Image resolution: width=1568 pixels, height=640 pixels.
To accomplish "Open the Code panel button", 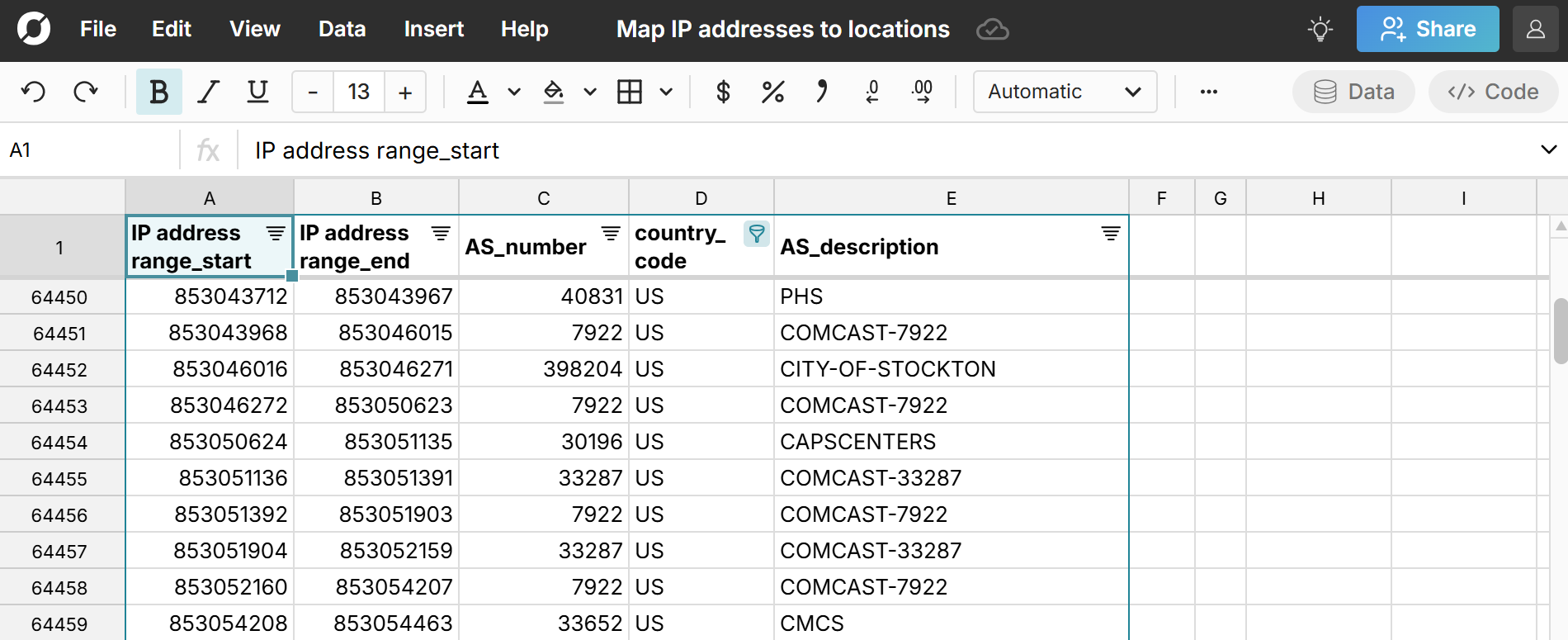I will (x=1493, y=92).
